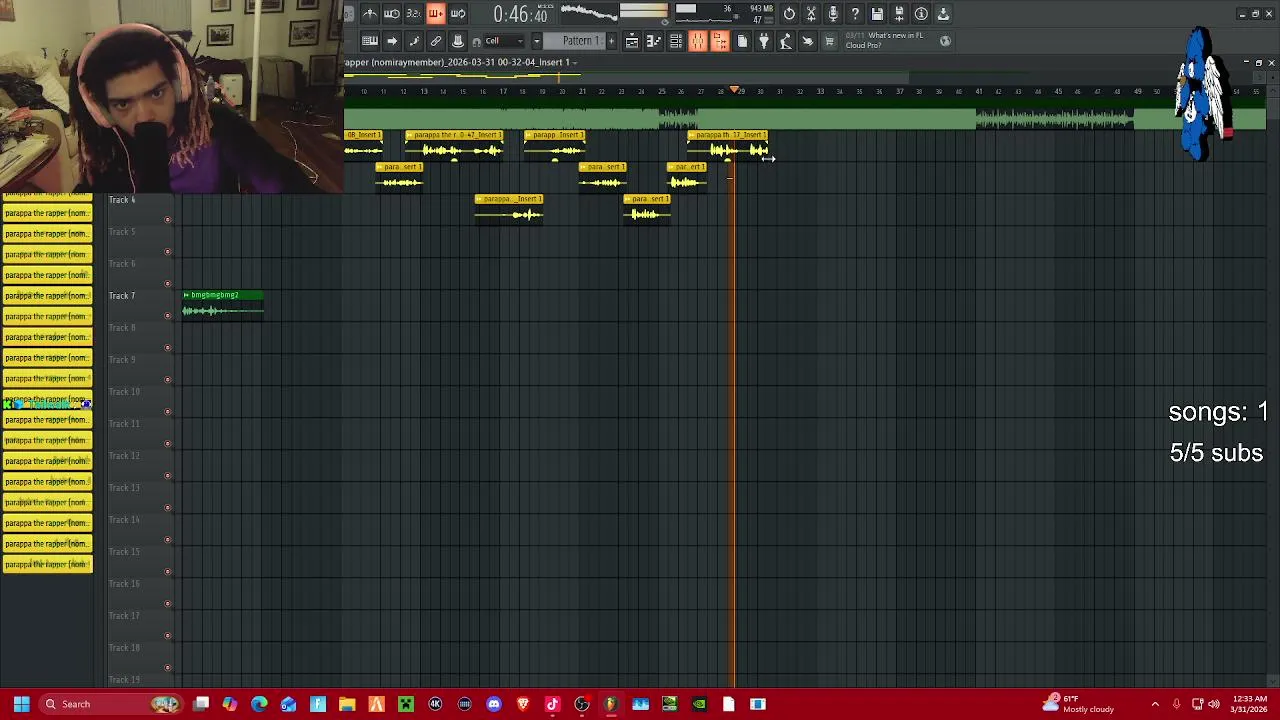
Task: Click the top hat icon in toolbar
Action: tap(458, 41)
